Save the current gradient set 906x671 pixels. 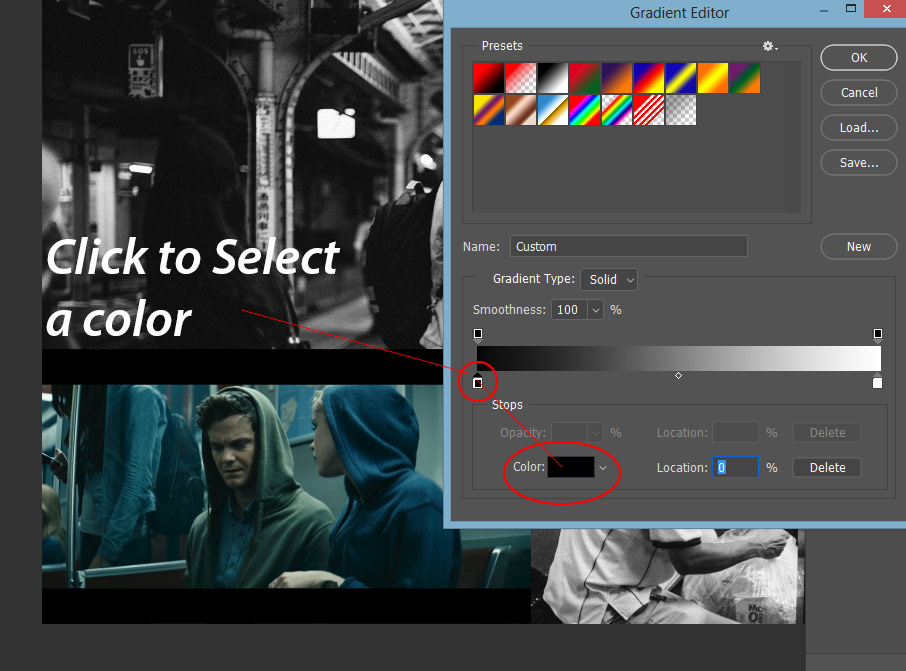pos(858,162)
